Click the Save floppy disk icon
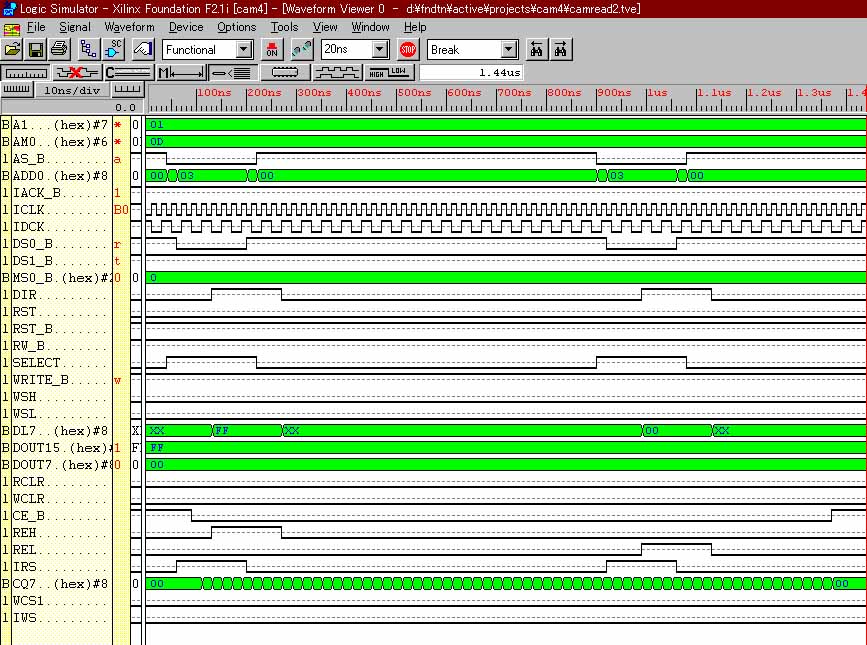 point(35,49)
